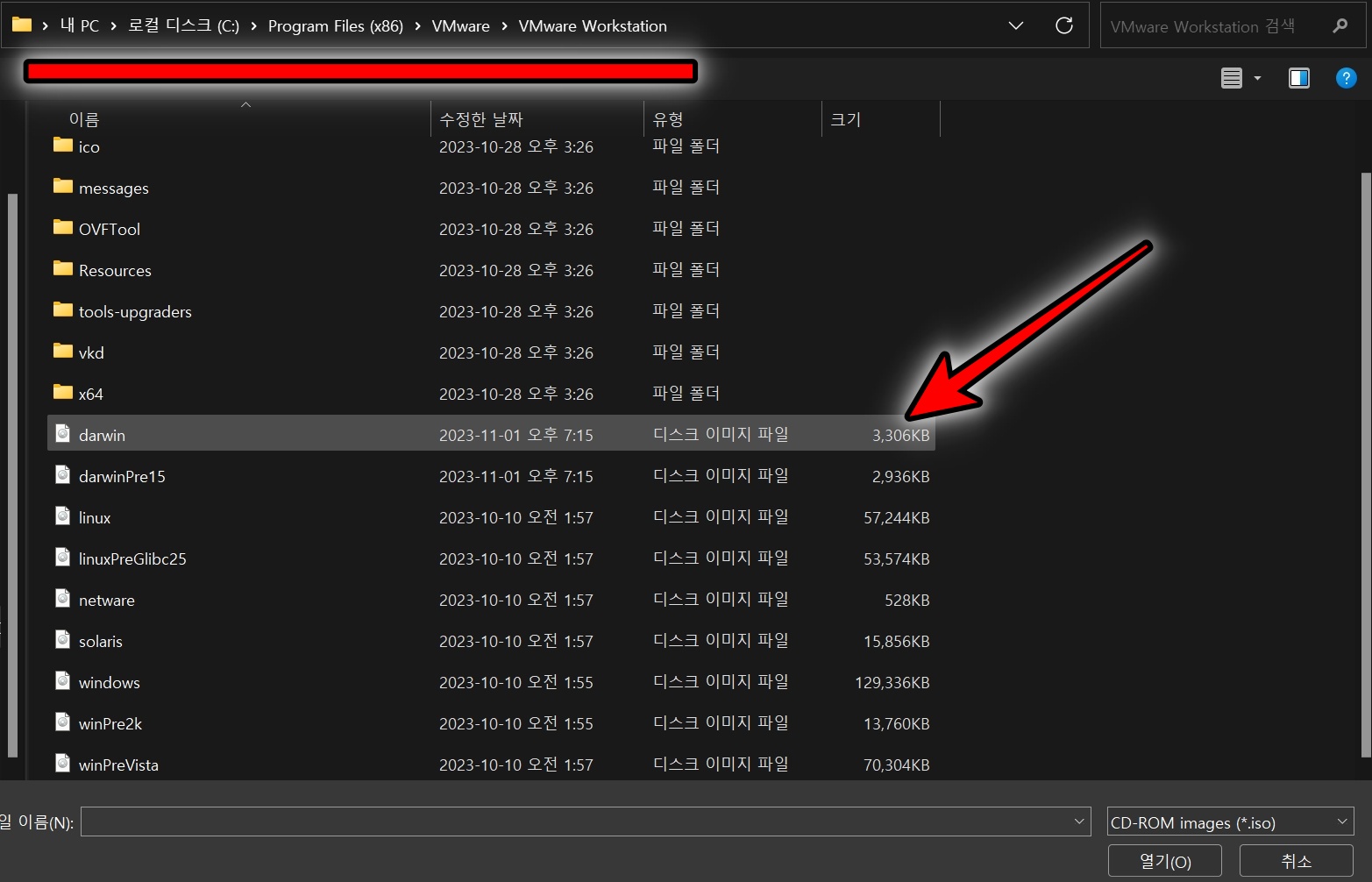
Task: Click the ico folder icon
Action: [63, 145]
